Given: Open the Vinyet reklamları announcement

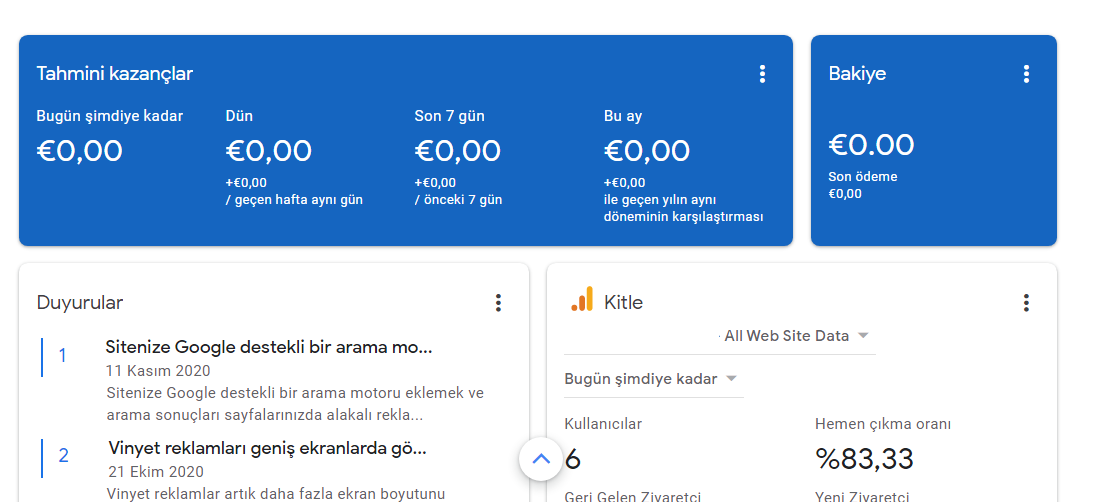Looking at the screenshot, I should coord(267,448).
